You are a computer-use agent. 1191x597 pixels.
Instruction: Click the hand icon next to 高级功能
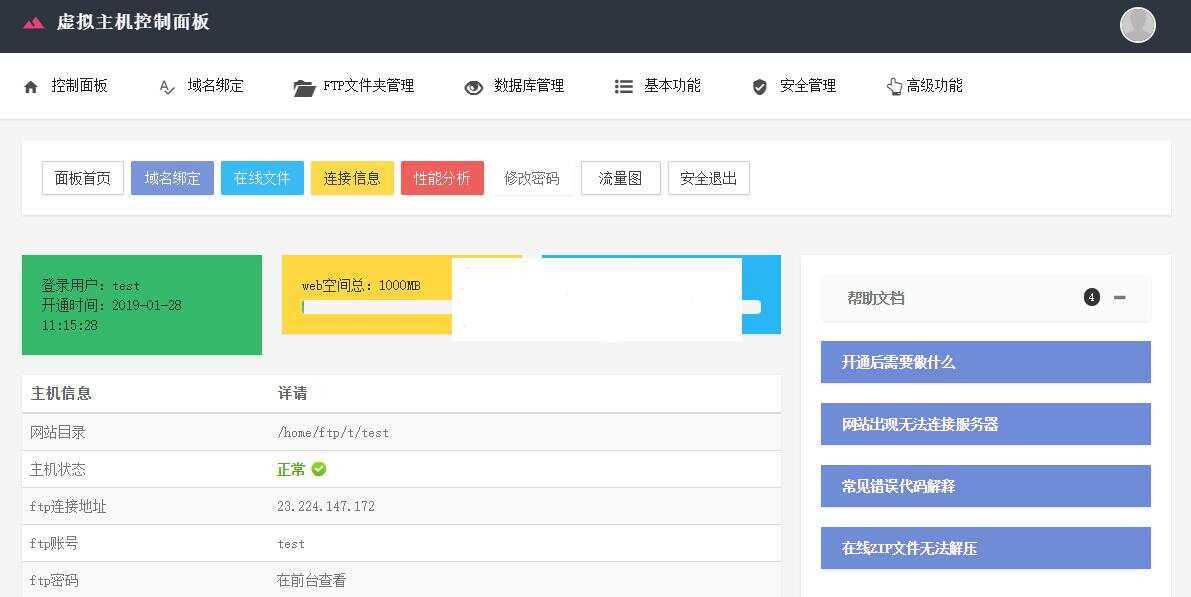[895, 86]
